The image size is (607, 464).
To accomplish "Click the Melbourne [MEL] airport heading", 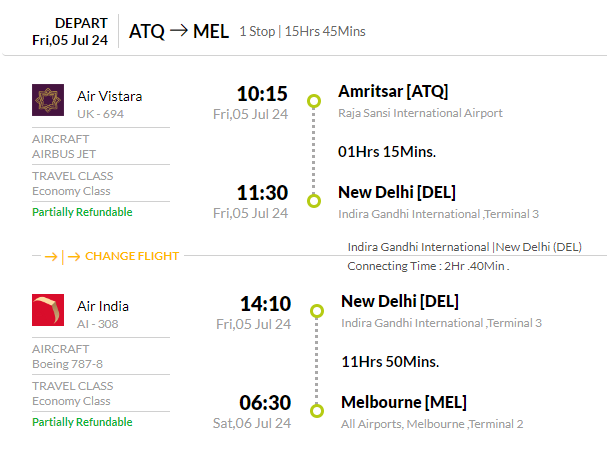I will click(404, 402).
